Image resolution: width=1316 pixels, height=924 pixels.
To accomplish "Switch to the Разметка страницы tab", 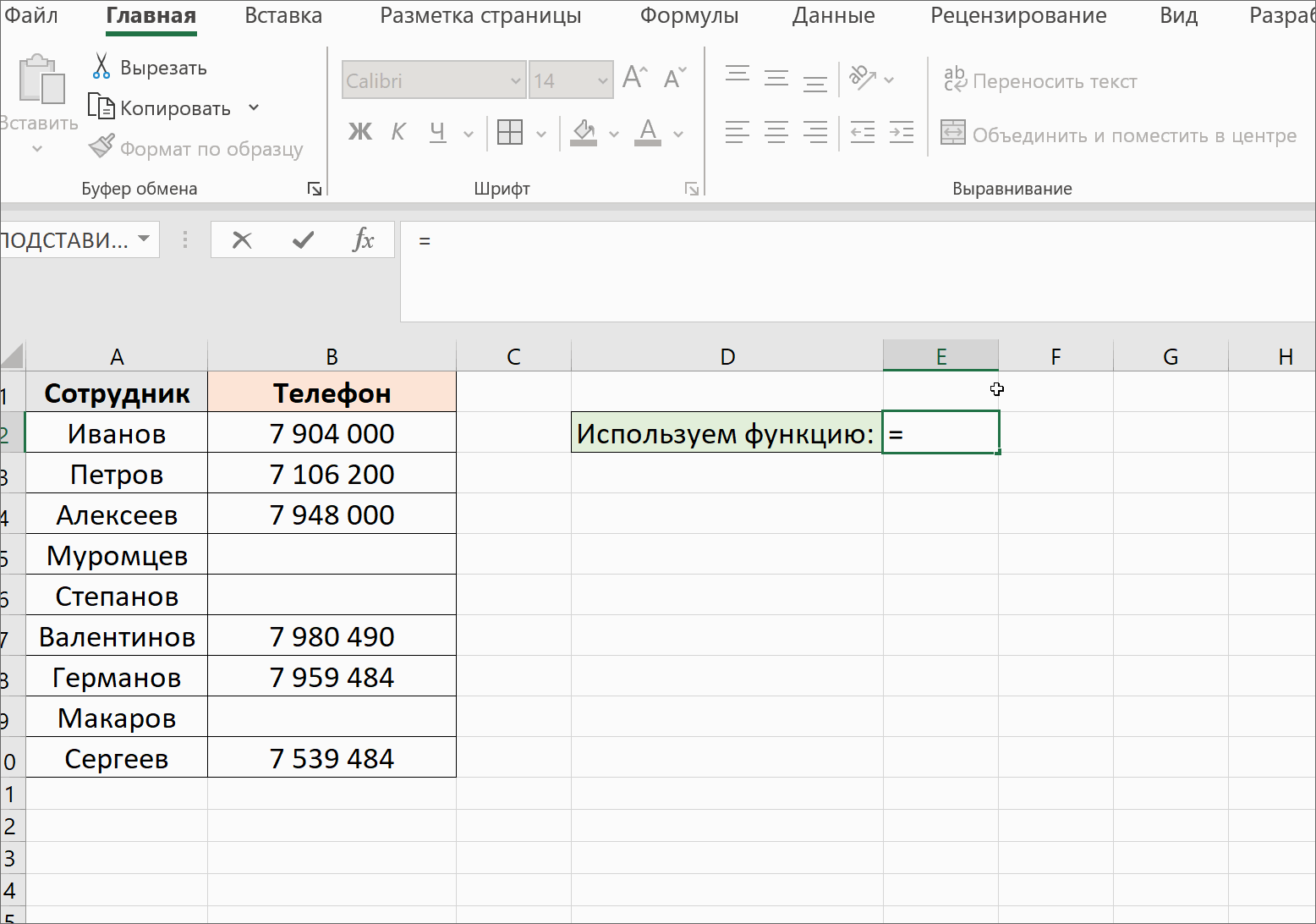I will [x=480, y=15].
